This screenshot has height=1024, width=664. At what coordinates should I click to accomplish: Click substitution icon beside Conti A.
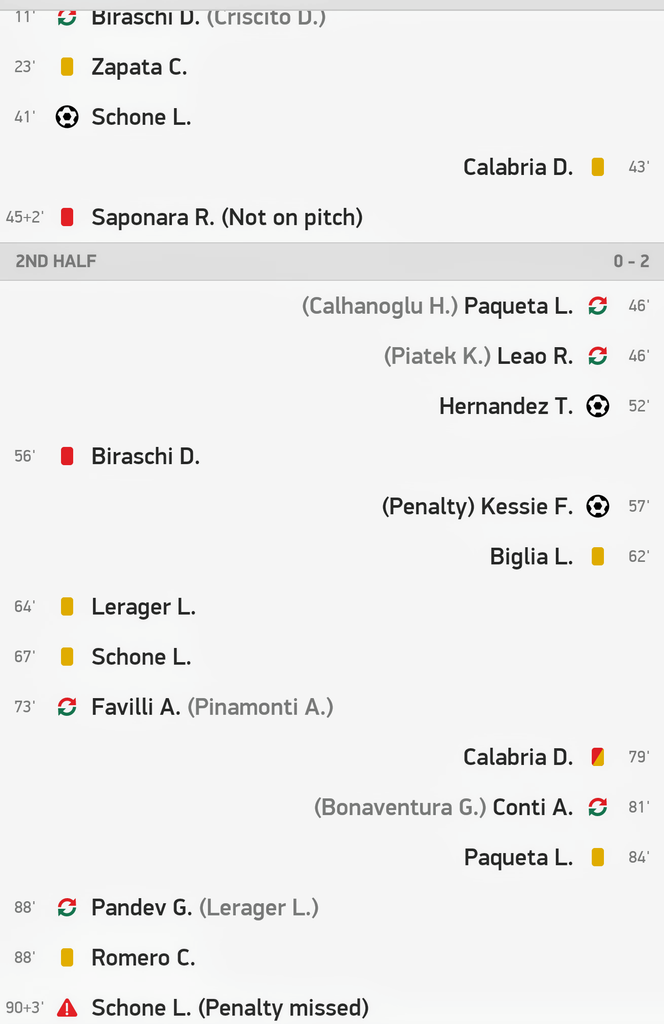tap(598, 807)
